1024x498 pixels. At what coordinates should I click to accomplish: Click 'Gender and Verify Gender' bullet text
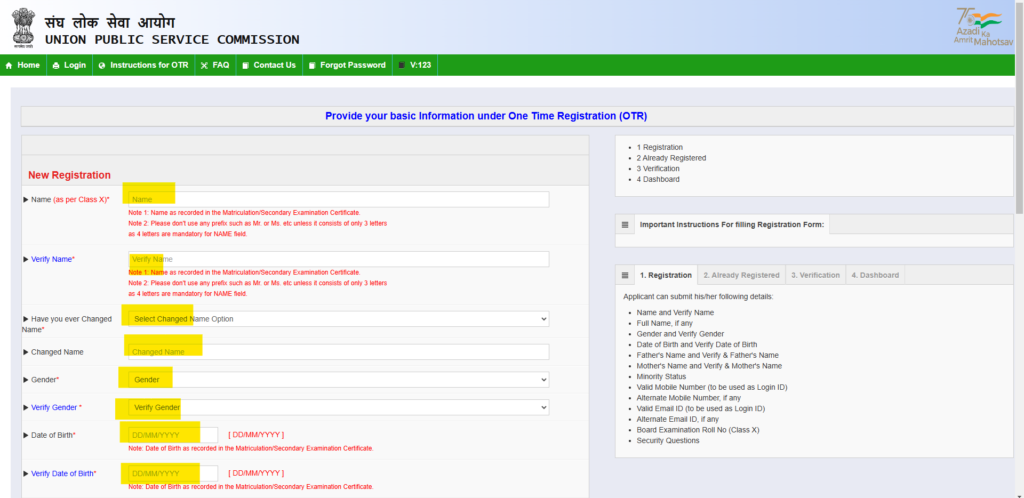pyautogui.click(x=680, y=334)
